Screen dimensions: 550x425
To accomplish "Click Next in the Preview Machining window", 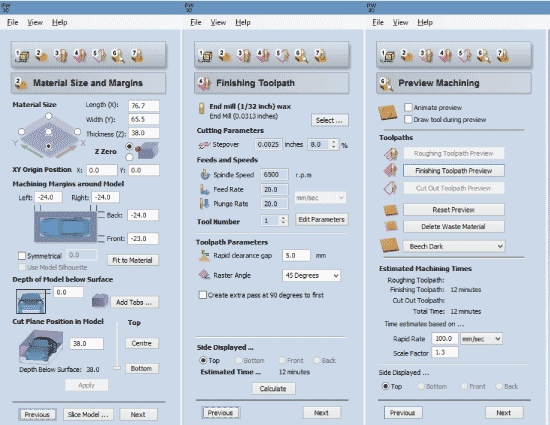I will pyautogui.click(x=504, y=413).
